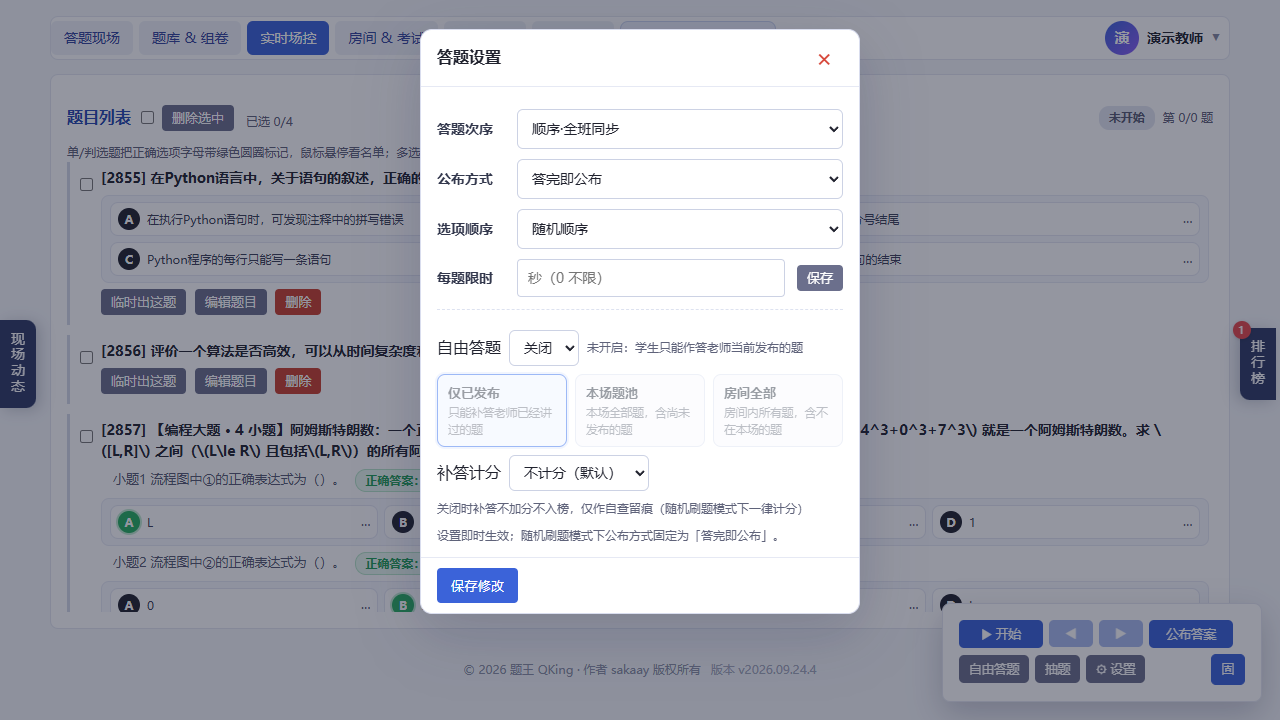Screen dimensions: 1280x720
Task: Click the 固 pin button
Action: click(x=1228, y=669)
